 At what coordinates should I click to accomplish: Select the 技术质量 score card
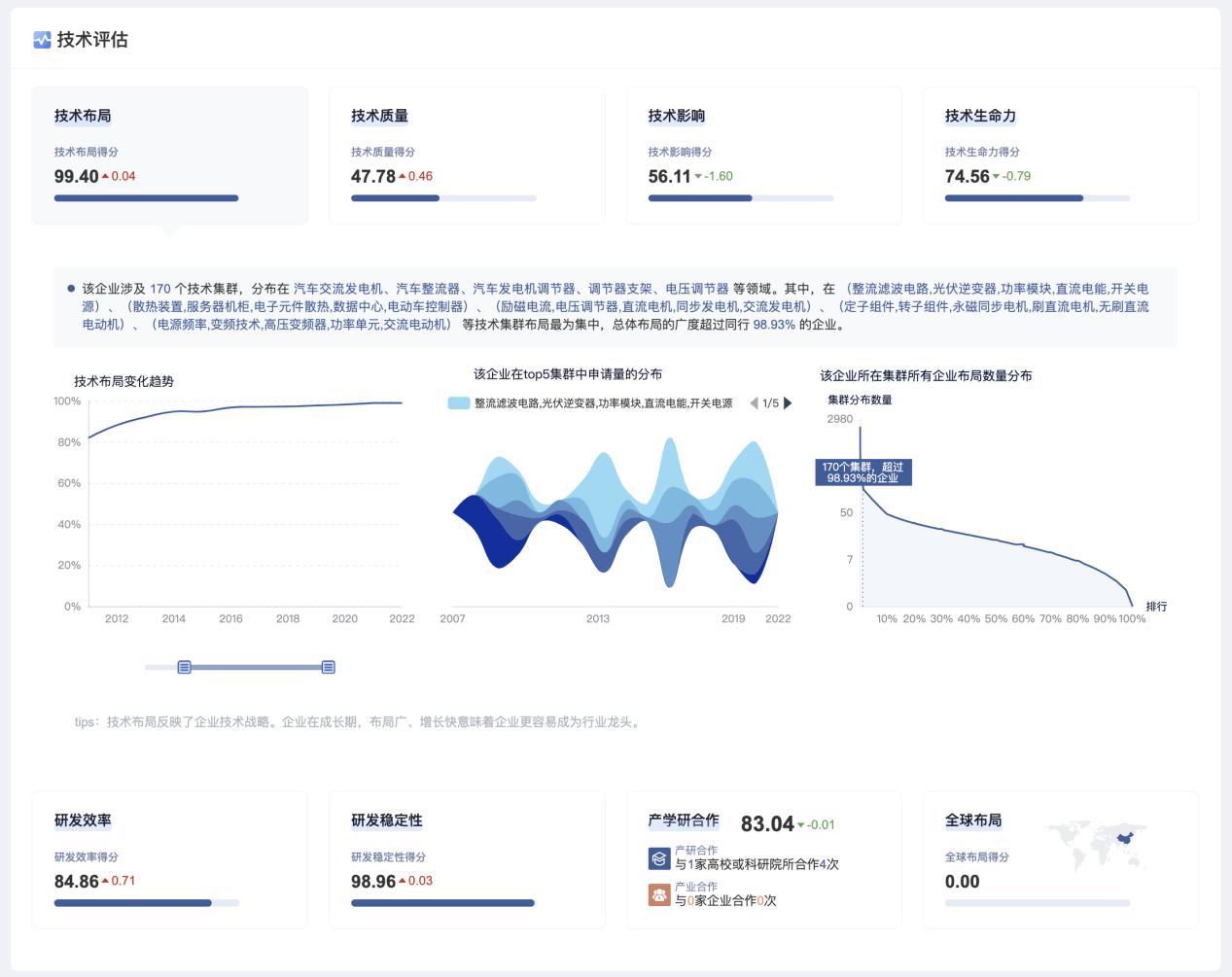(x=467, y=156)
